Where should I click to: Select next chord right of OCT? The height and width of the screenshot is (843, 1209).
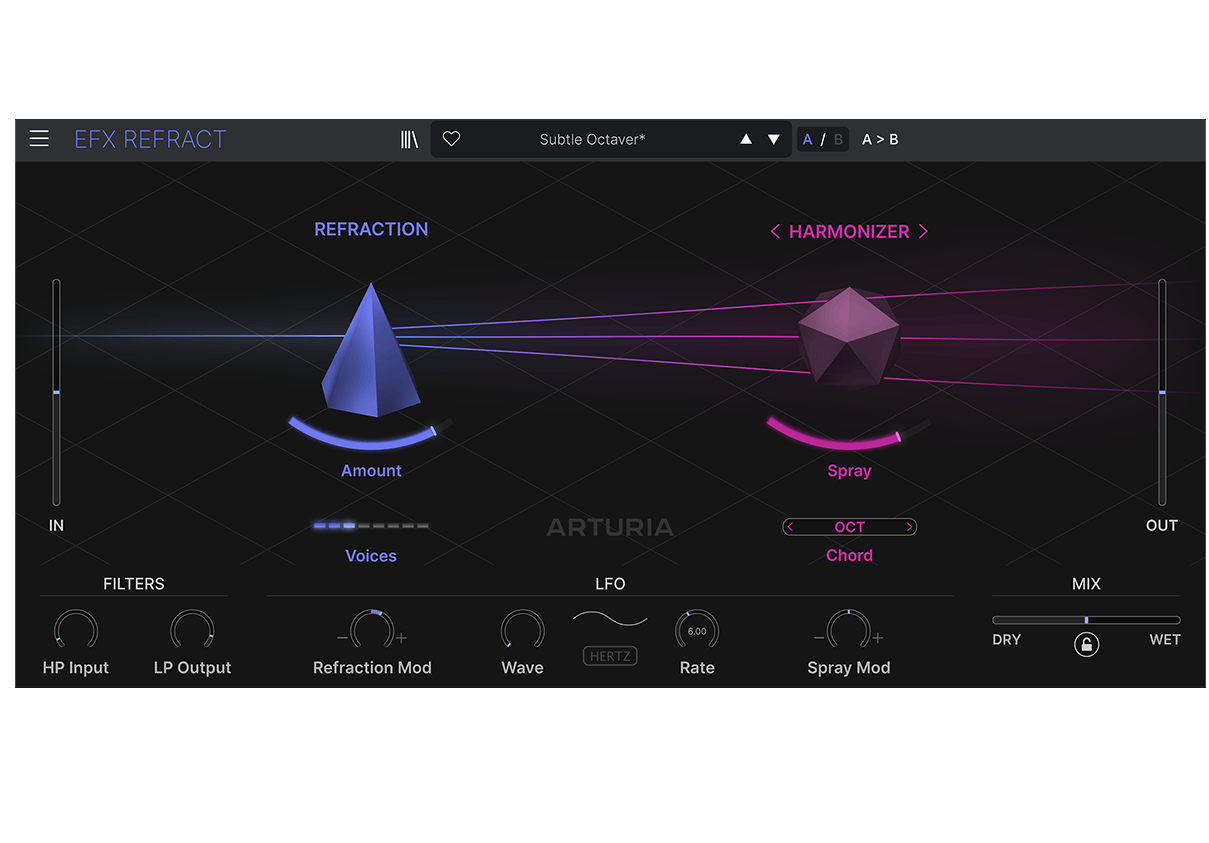click(x=909, y=527)
